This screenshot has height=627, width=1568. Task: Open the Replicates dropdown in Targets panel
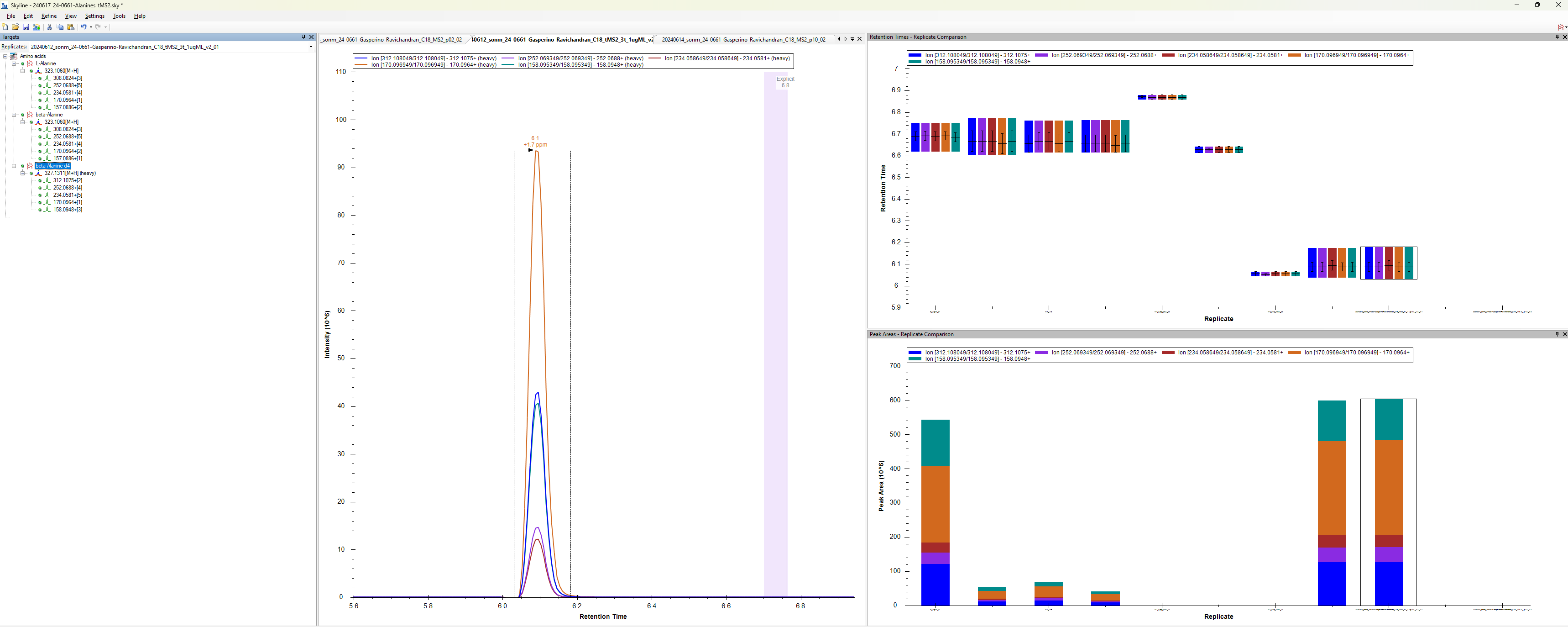310,47
